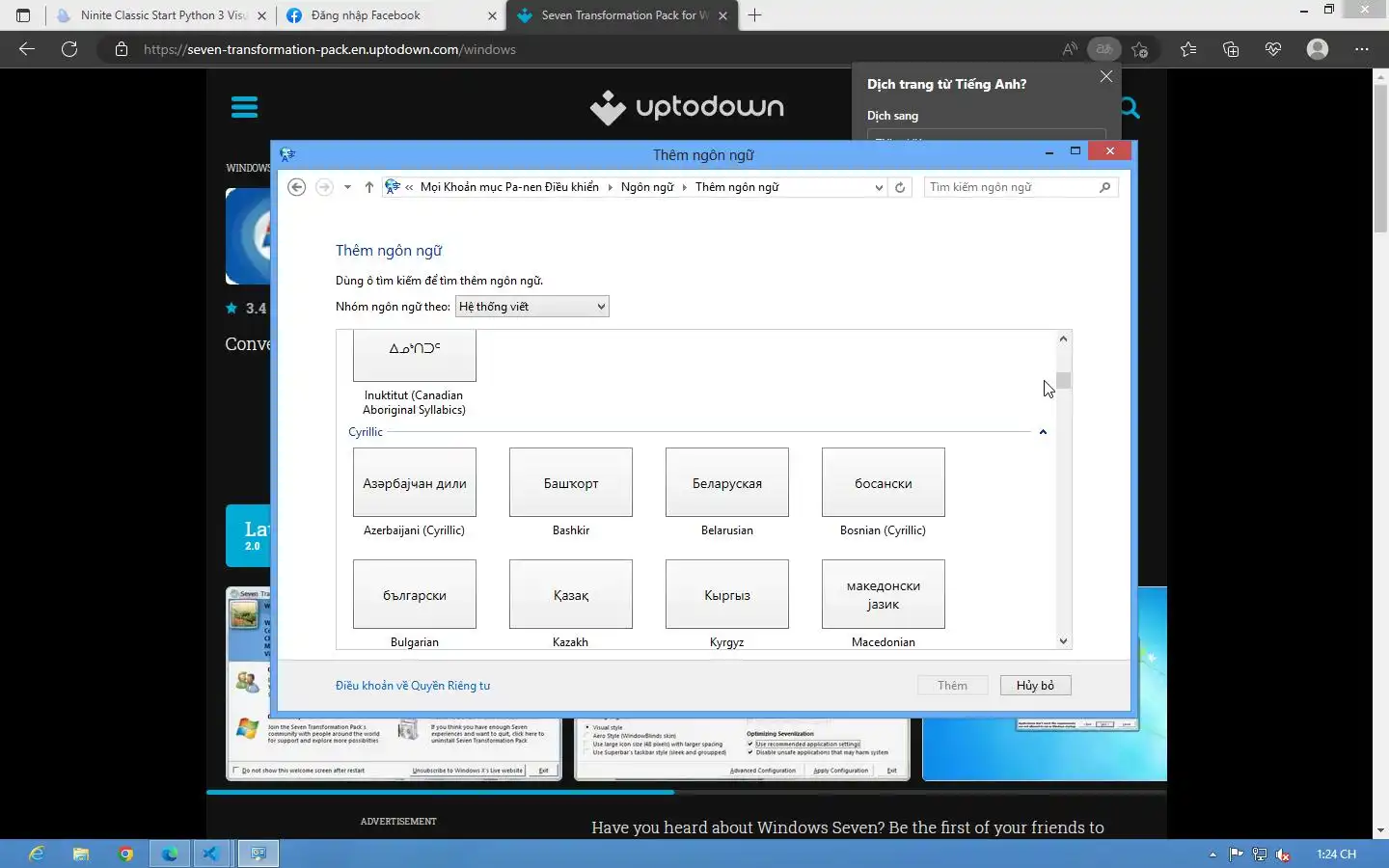Go back in Add Language window navigation
The image size is (1389, 868).
[297, 187]
